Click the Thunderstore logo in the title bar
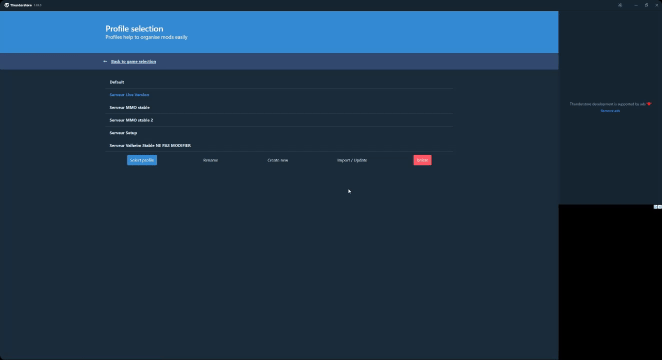Screen dimensions: 662x360 [6, 5]
